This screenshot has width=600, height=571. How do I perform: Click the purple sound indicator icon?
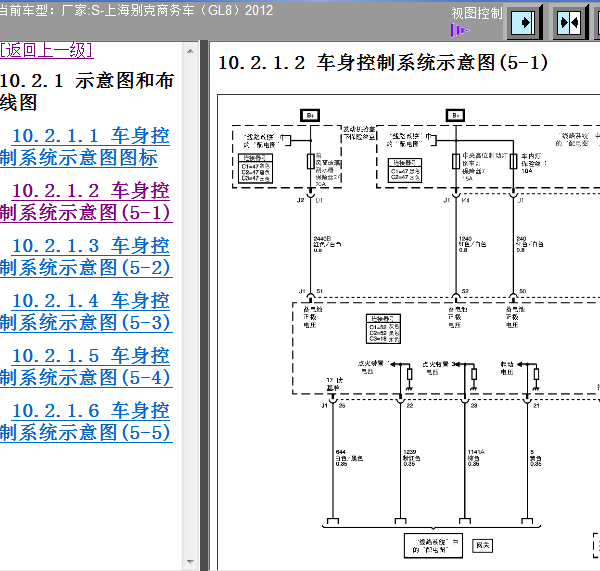[460, 30]
